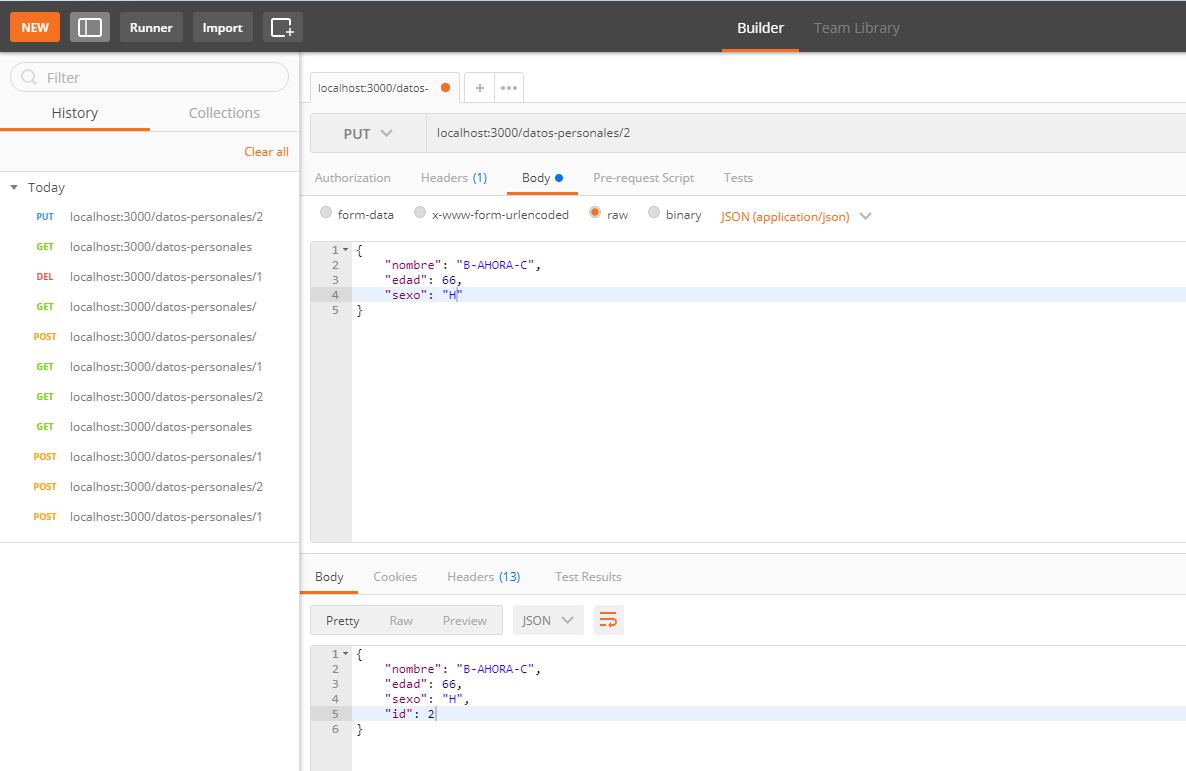This screenshot has height=771, width=1186.
Task: Clear all history entries
Action: [x=266, y=151]
